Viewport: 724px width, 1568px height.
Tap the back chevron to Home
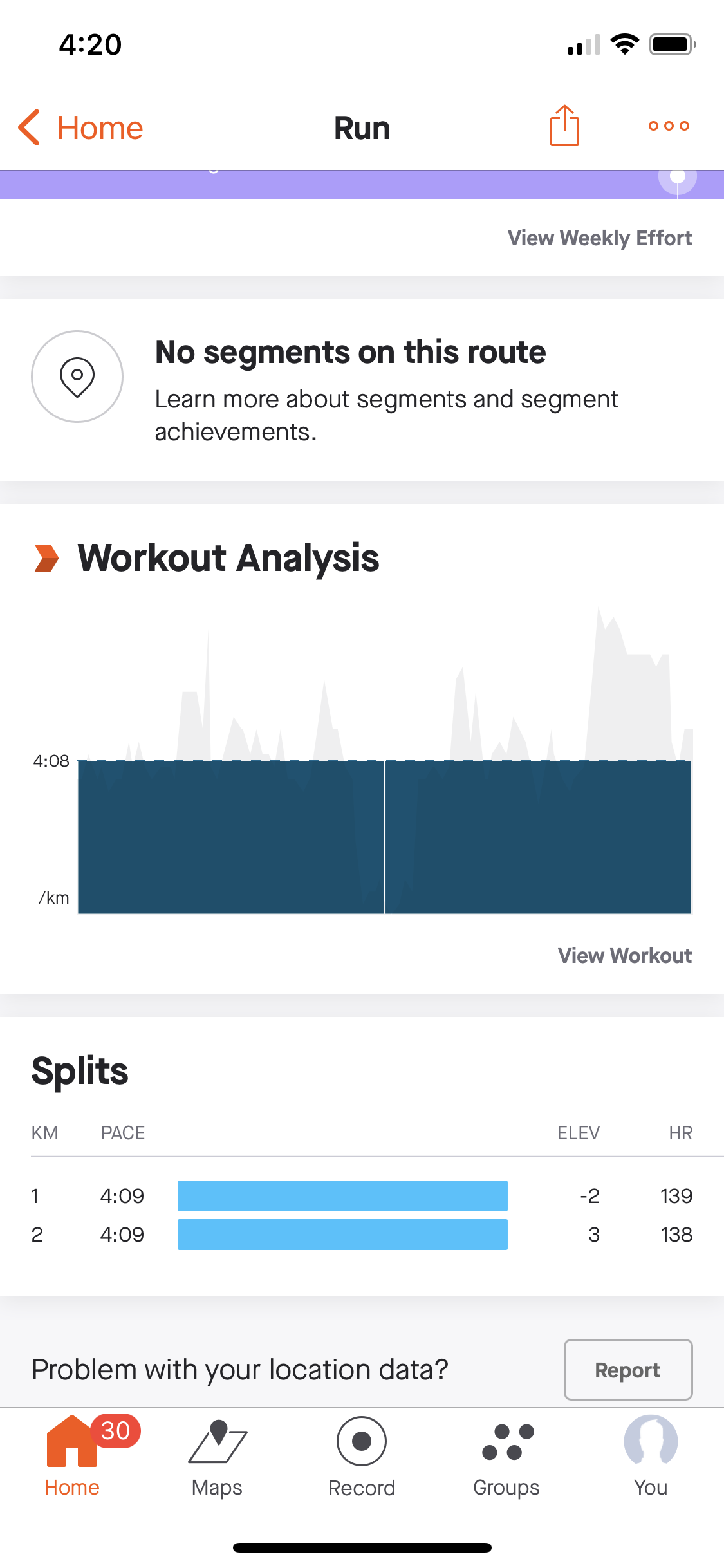[30, 127]
